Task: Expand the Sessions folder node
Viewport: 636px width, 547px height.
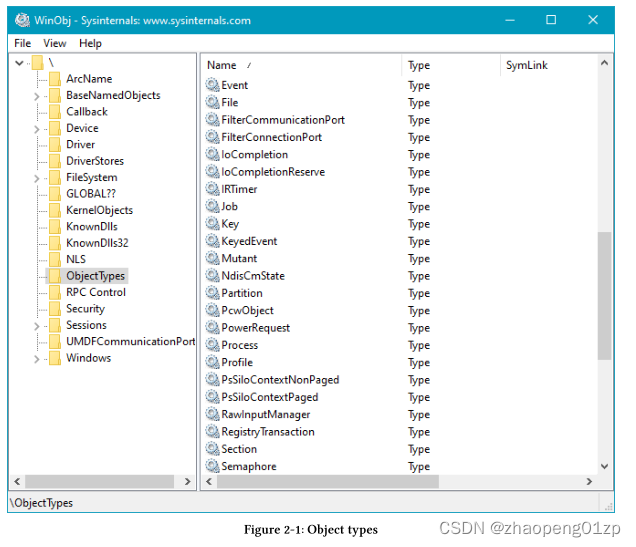Action: (37, 326)
